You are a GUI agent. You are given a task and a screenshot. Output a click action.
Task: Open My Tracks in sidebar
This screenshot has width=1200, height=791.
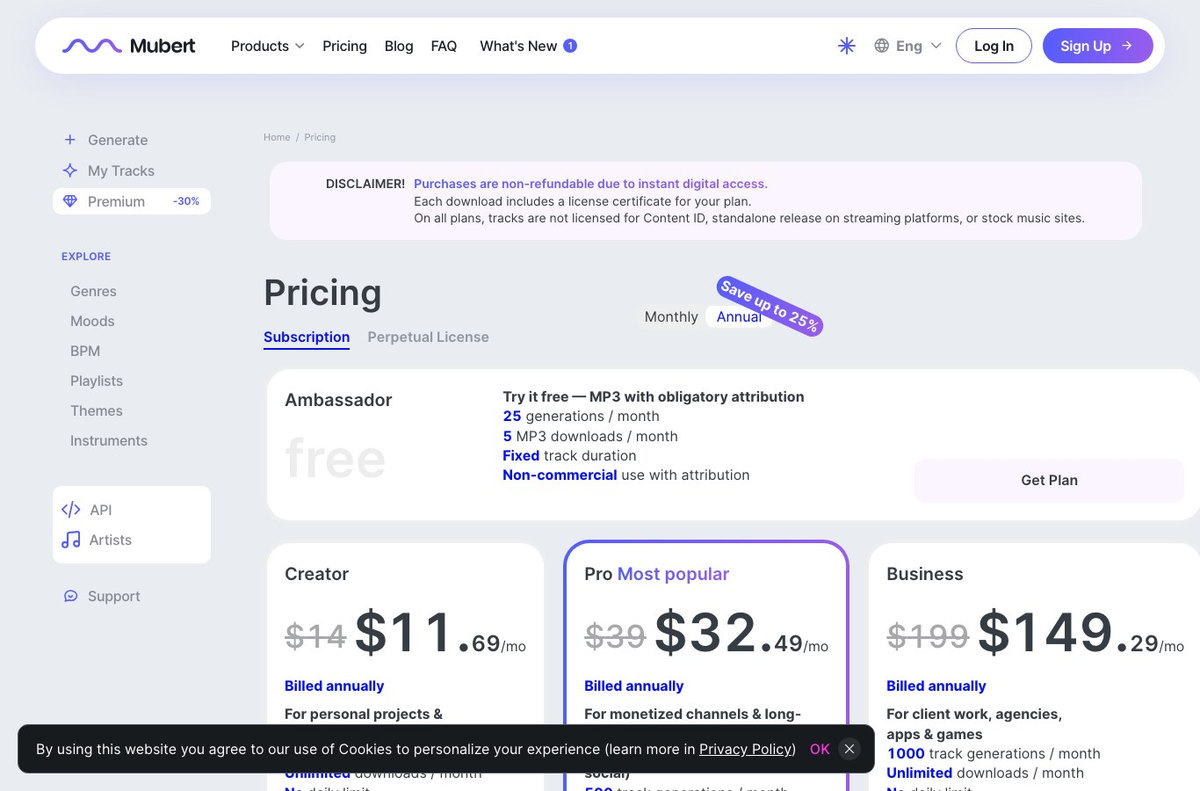tap(121, 171)
